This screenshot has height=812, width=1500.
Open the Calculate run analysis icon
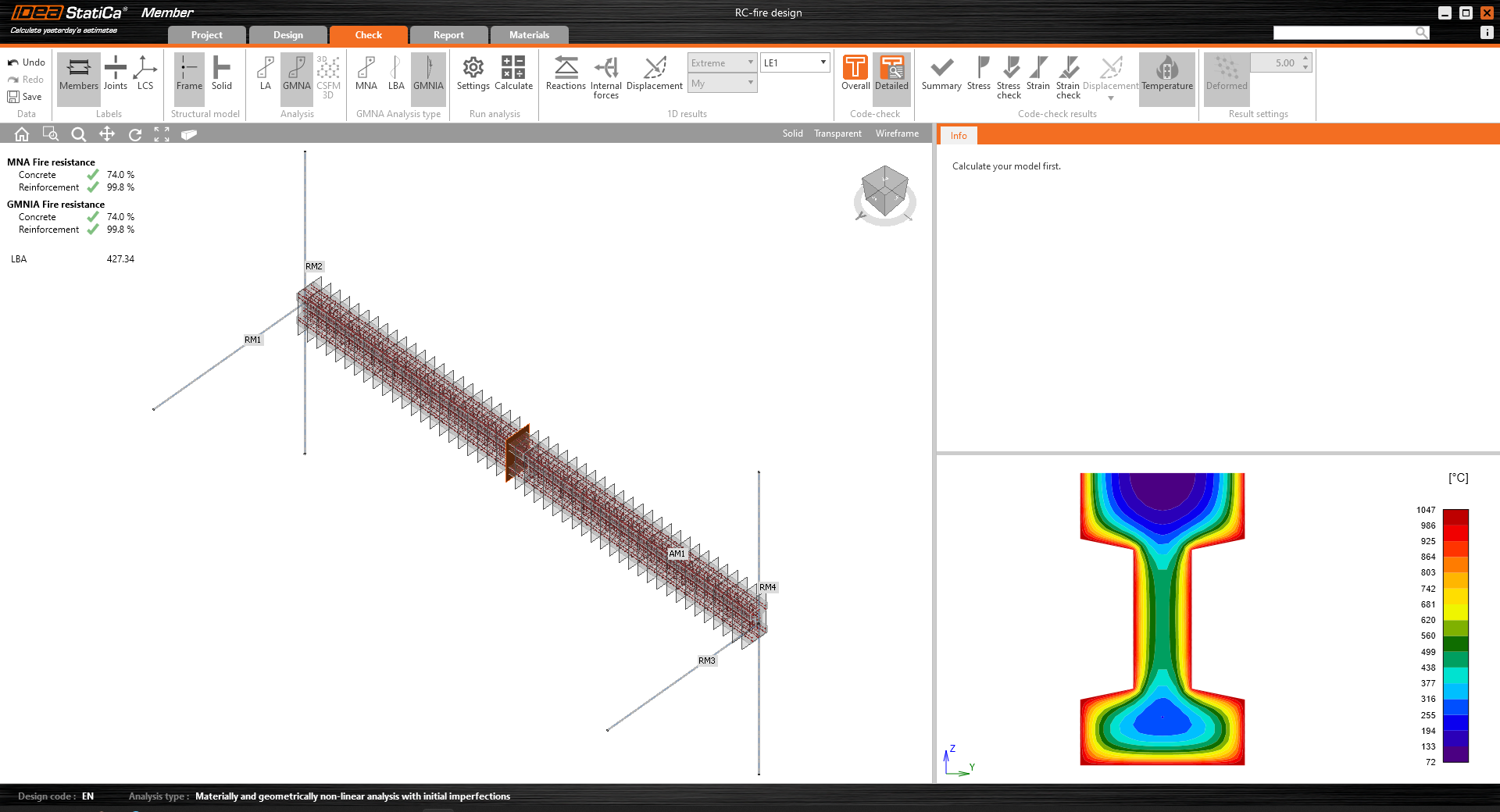(x=513, y=74)
